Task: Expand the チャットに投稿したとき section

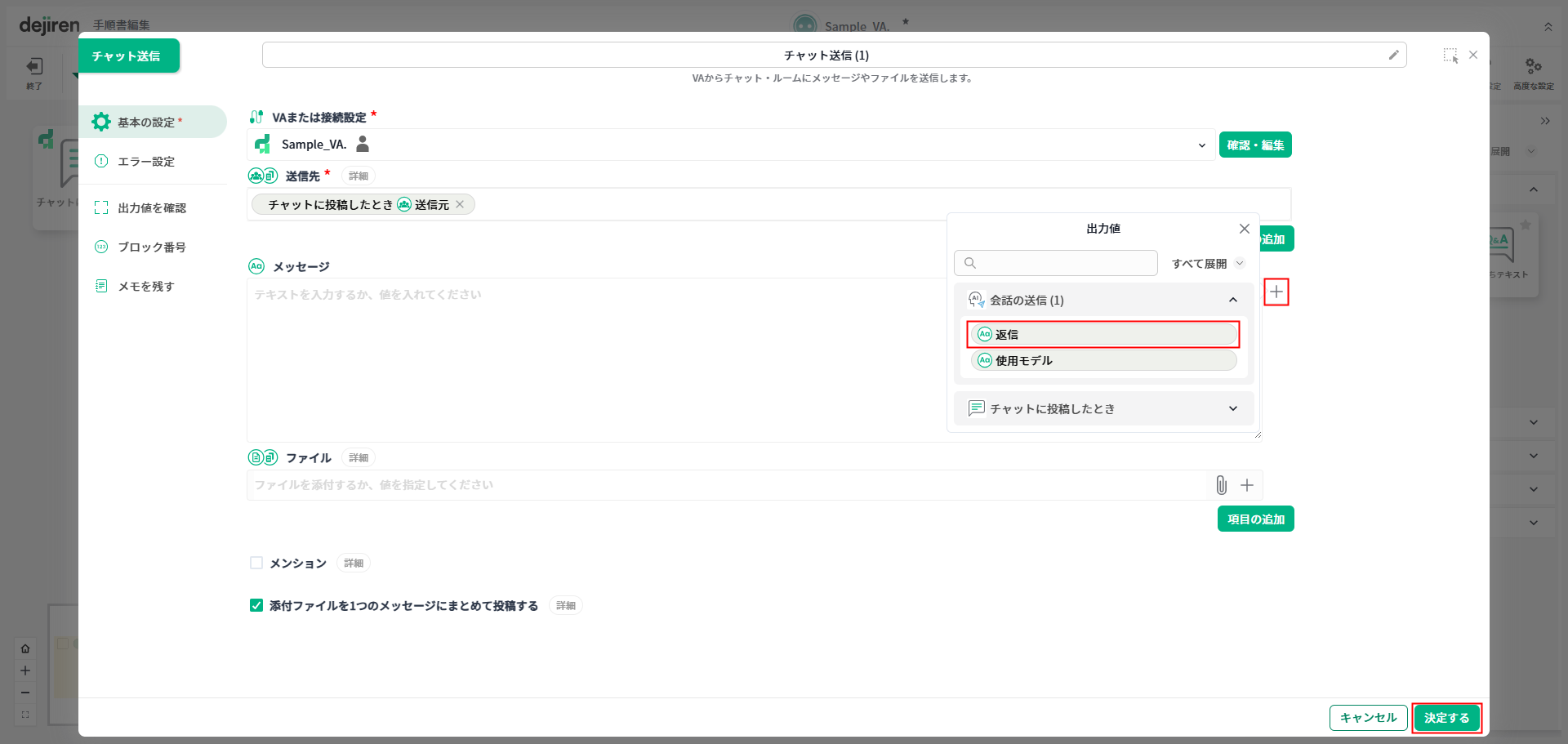Action: 1232,408
